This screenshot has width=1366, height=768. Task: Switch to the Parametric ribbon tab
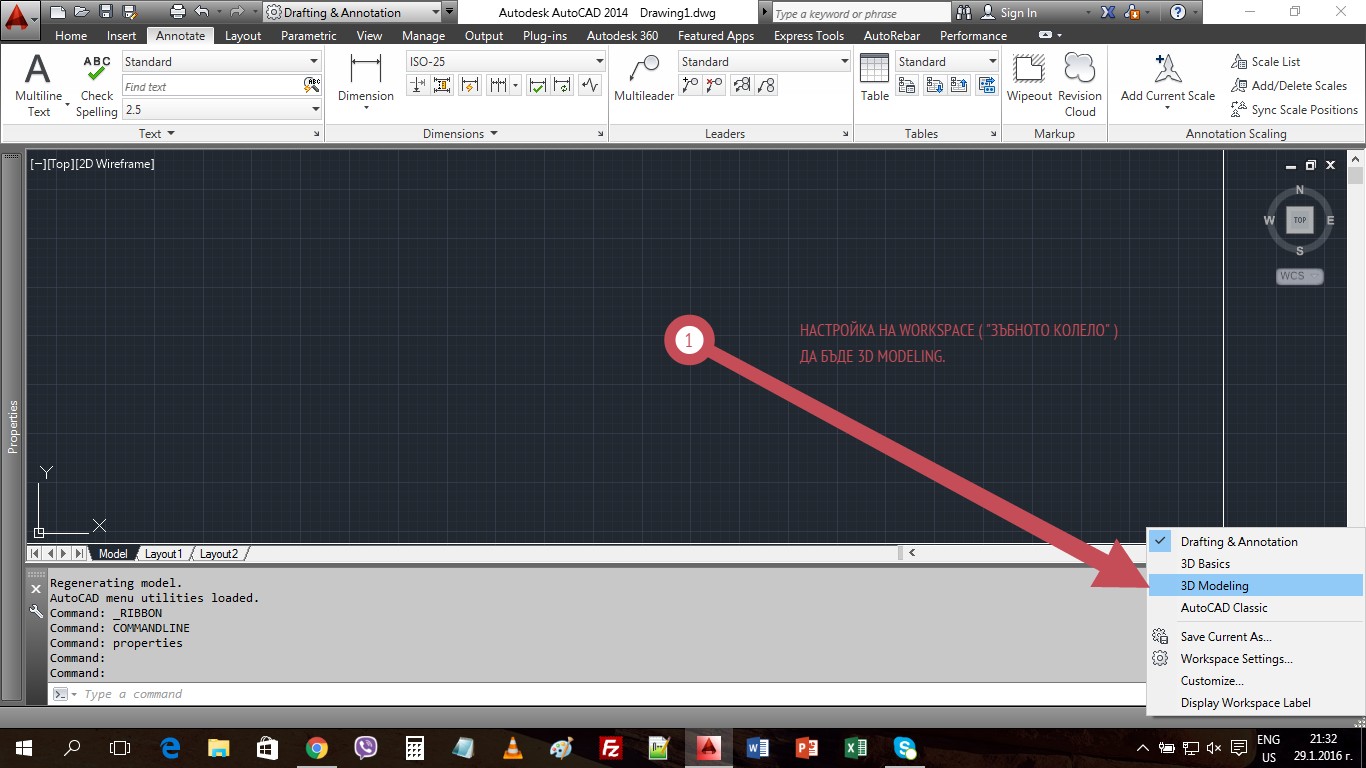click(x=309, y=35)
